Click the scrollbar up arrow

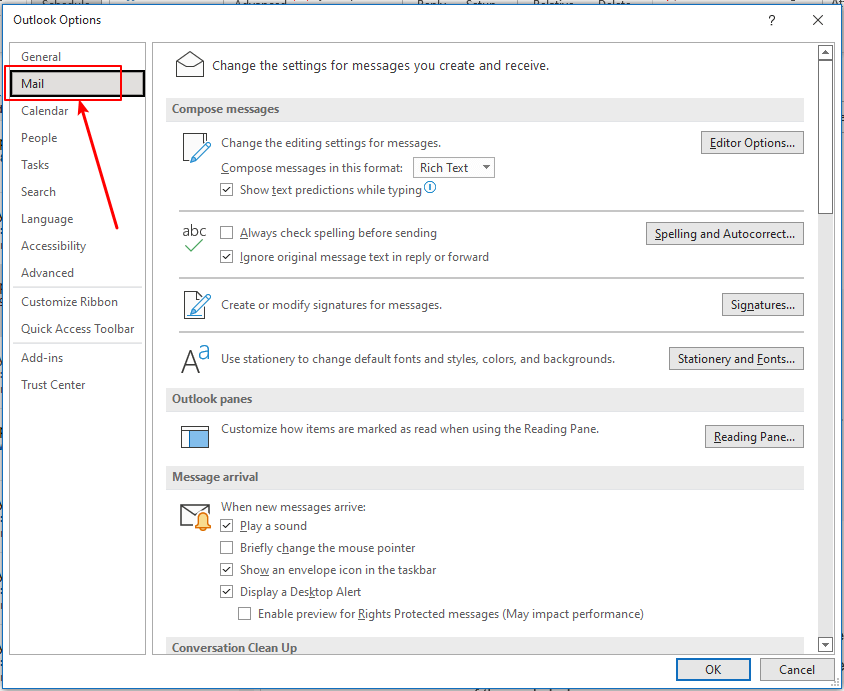(x=825, y=53)
